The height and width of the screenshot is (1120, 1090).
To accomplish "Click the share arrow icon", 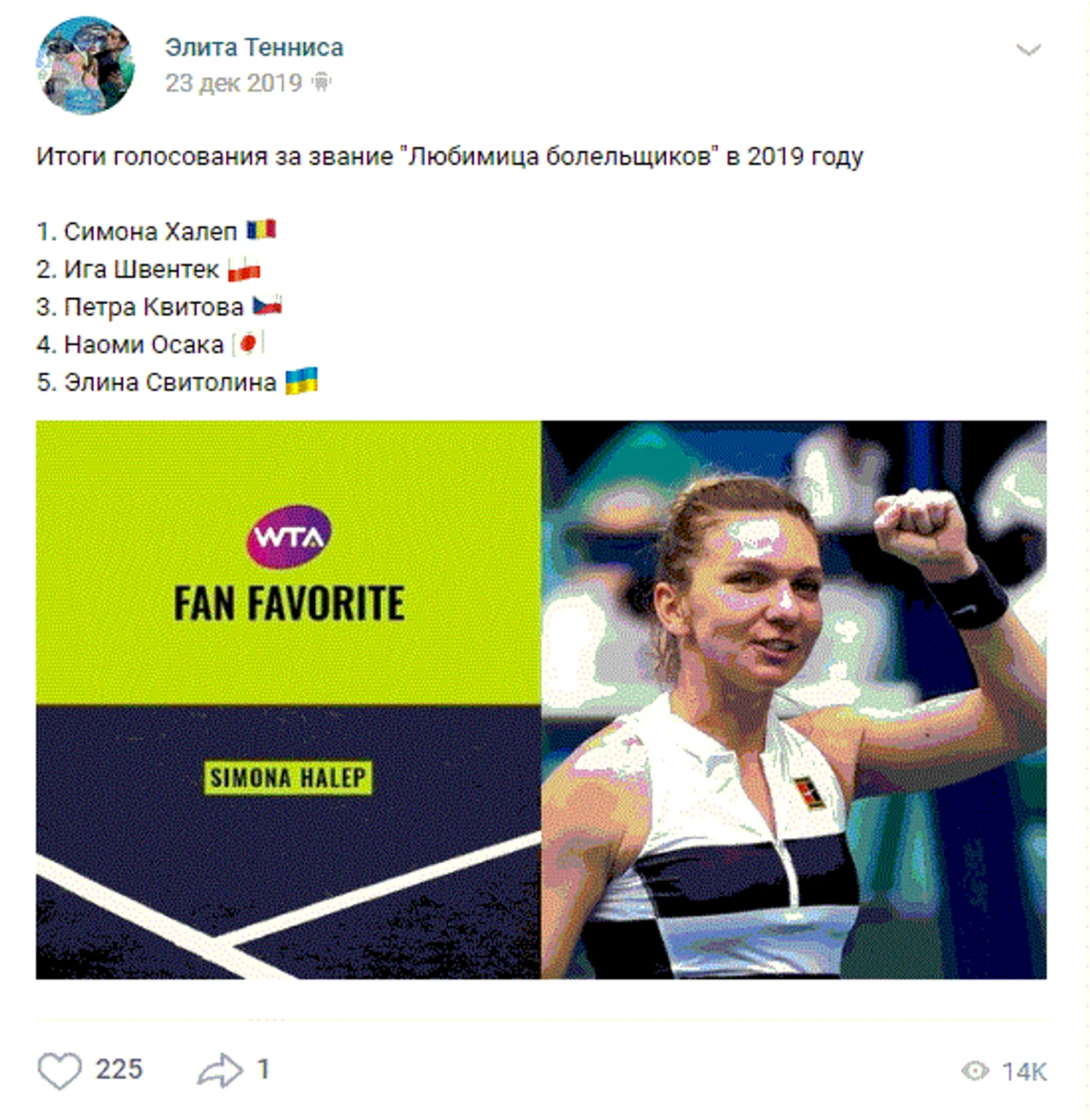I will point(219,1070).
